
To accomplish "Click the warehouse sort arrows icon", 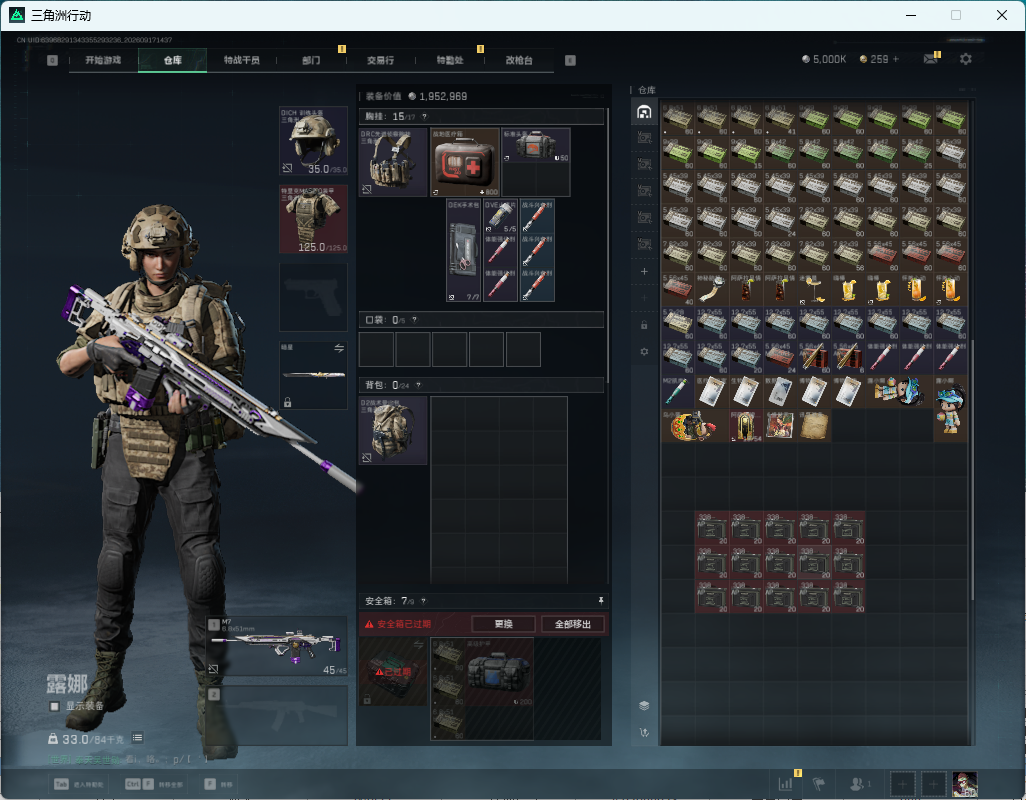I will [x=644, y=732].
